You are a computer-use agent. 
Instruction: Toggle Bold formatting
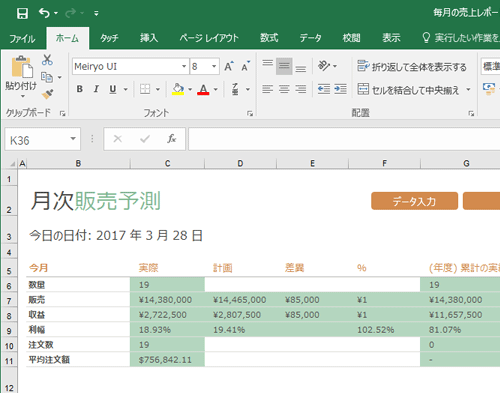pyautogui.click(x=79, y=89)
